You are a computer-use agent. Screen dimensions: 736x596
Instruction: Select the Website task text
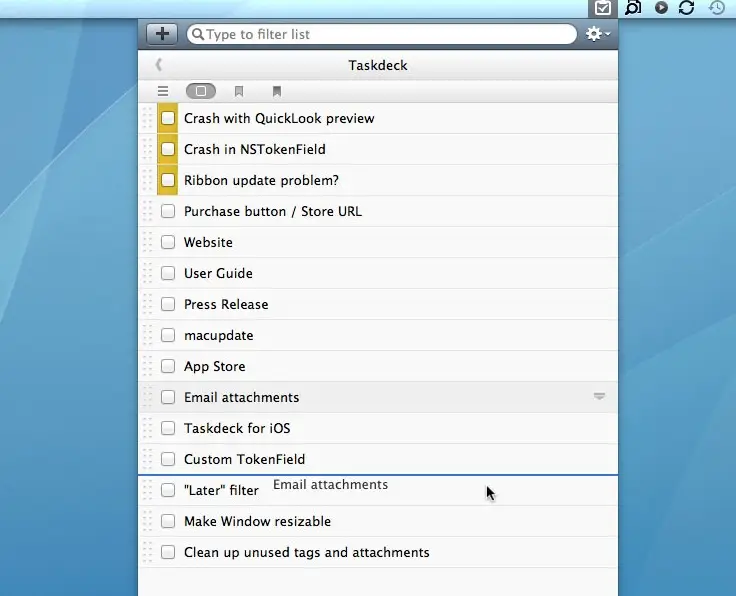coord(208,242)
